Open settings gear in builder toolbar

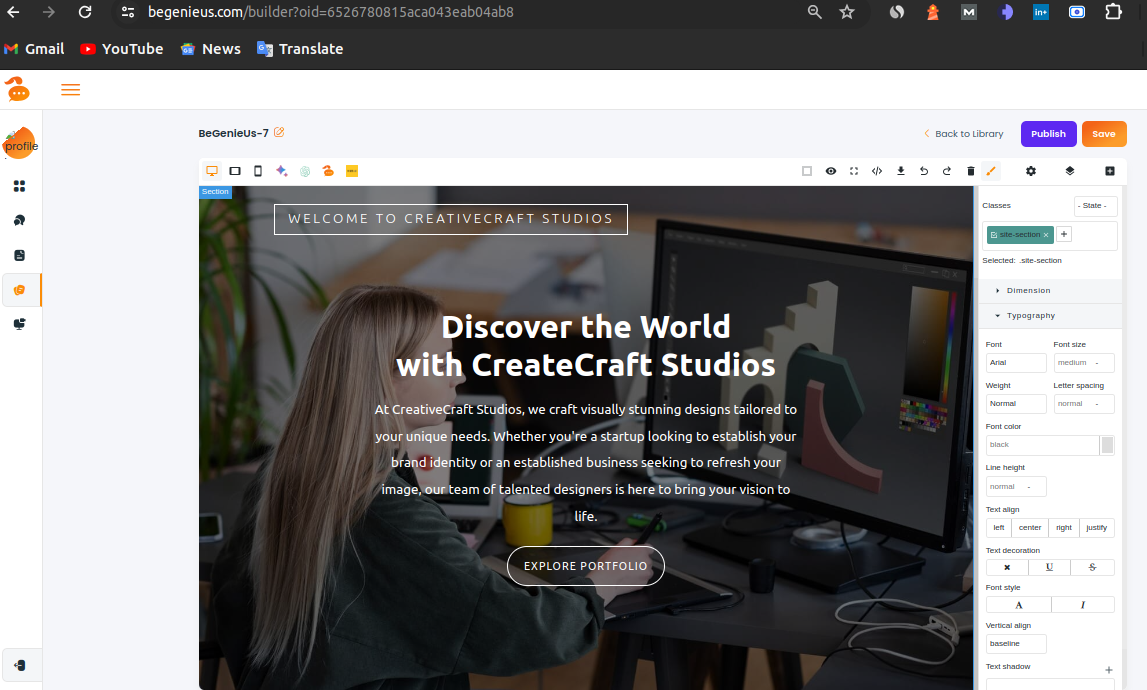[x=1031, y=171]
